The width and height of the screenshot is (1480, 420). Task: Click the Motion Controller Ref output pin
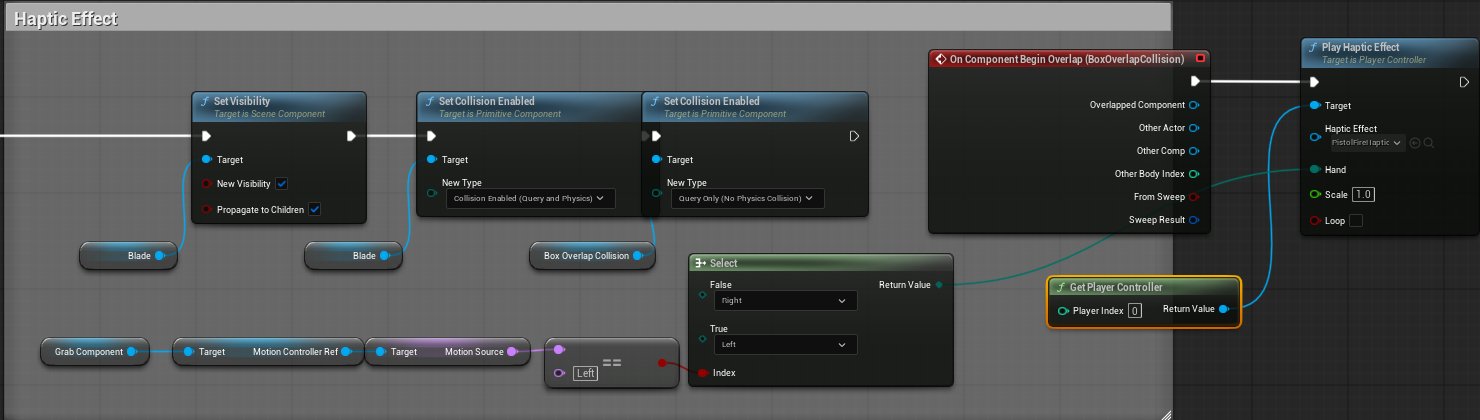346,352
